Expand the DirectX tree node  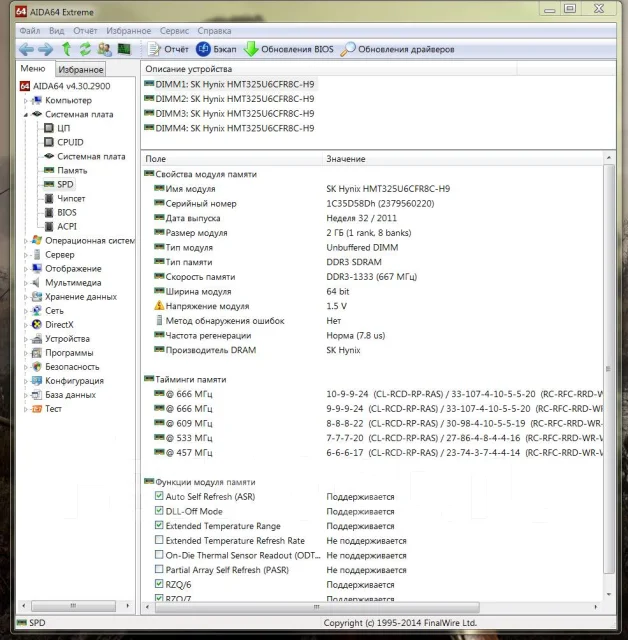(25, 325)
